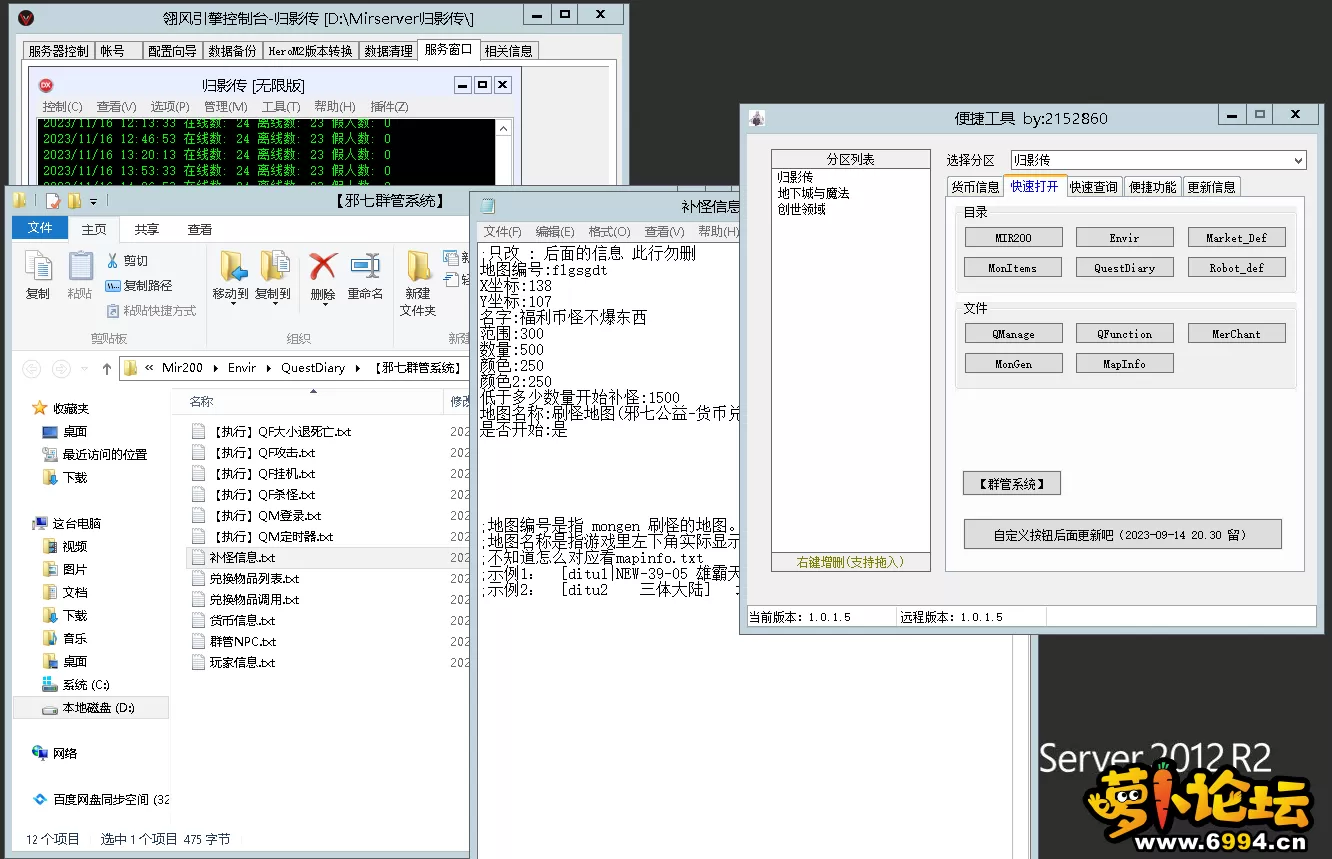Click the MerChant file button
Screen dimensions: 1332x859
click(x=1236, y=334)
